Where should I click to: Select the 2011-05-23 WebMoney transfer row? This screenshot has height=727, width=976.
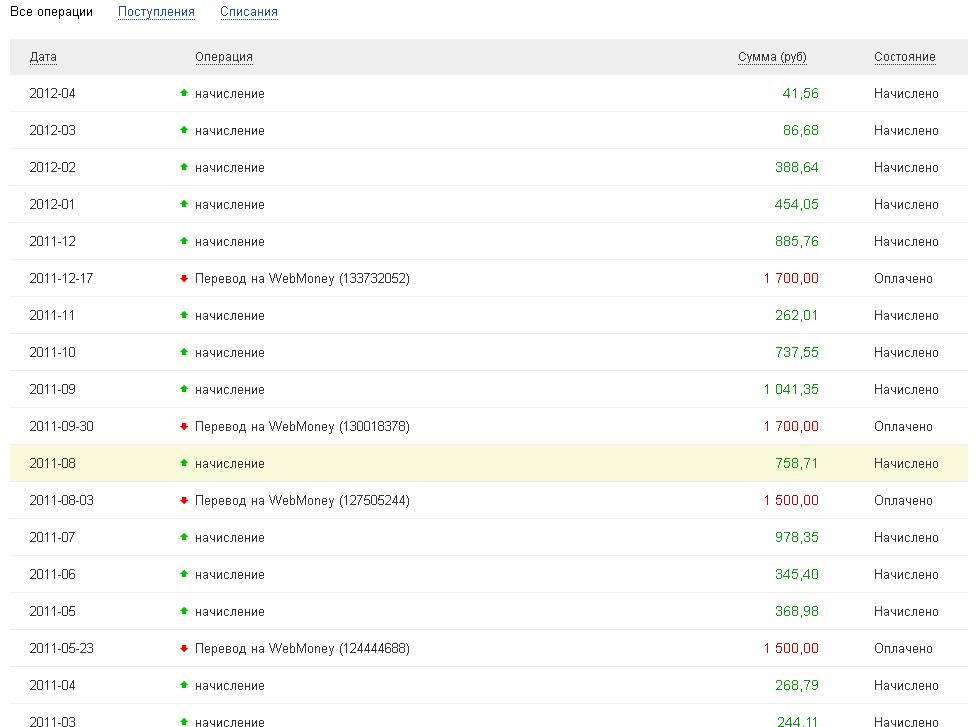click(302, 649)
